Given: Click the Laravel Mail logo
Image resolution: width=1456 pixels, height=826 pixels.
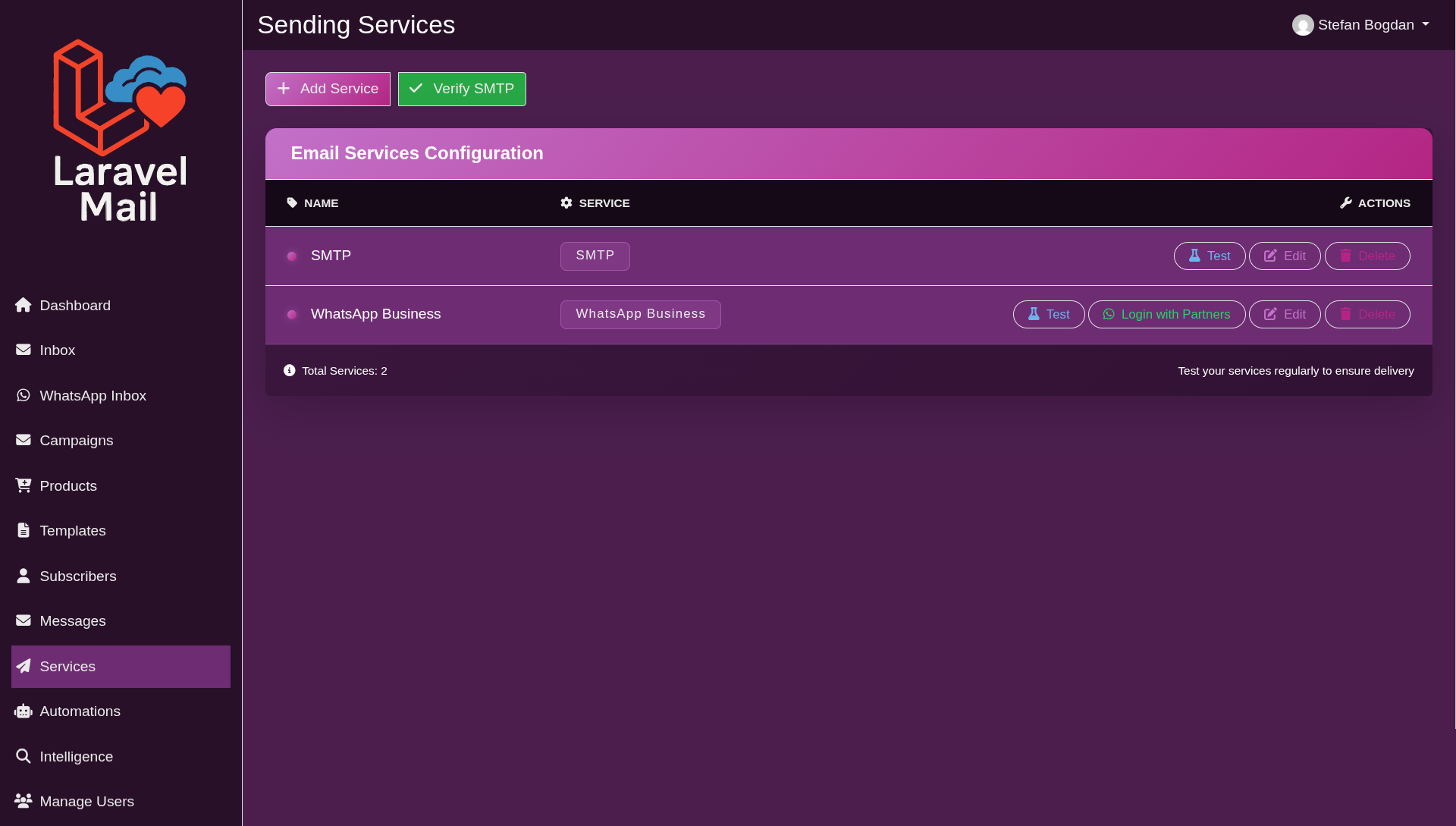Looking at the screenshot, I should click(x=121, y=131).
